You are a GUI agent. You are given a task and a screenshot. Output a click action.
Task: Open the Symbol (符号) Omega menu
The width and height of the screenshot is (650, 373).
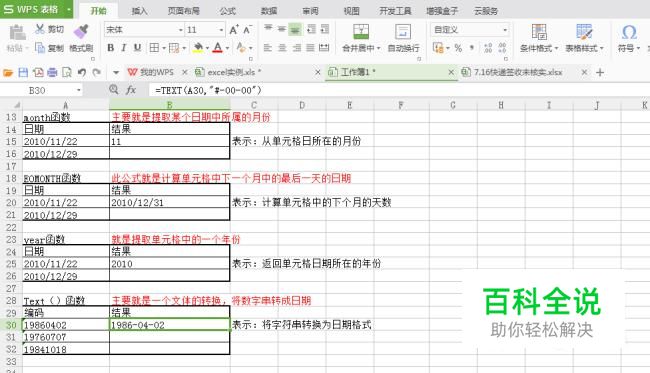coord(629,38)
